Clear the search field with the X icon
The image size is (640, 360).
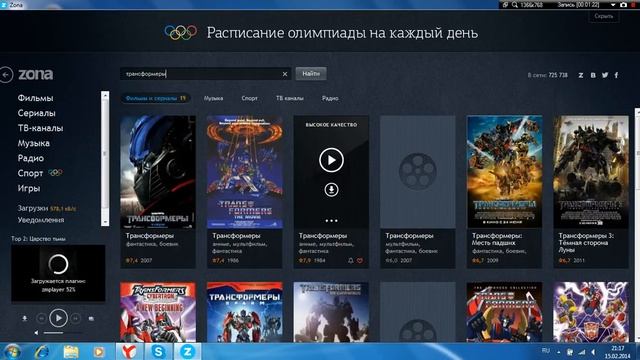pos(285,74)
